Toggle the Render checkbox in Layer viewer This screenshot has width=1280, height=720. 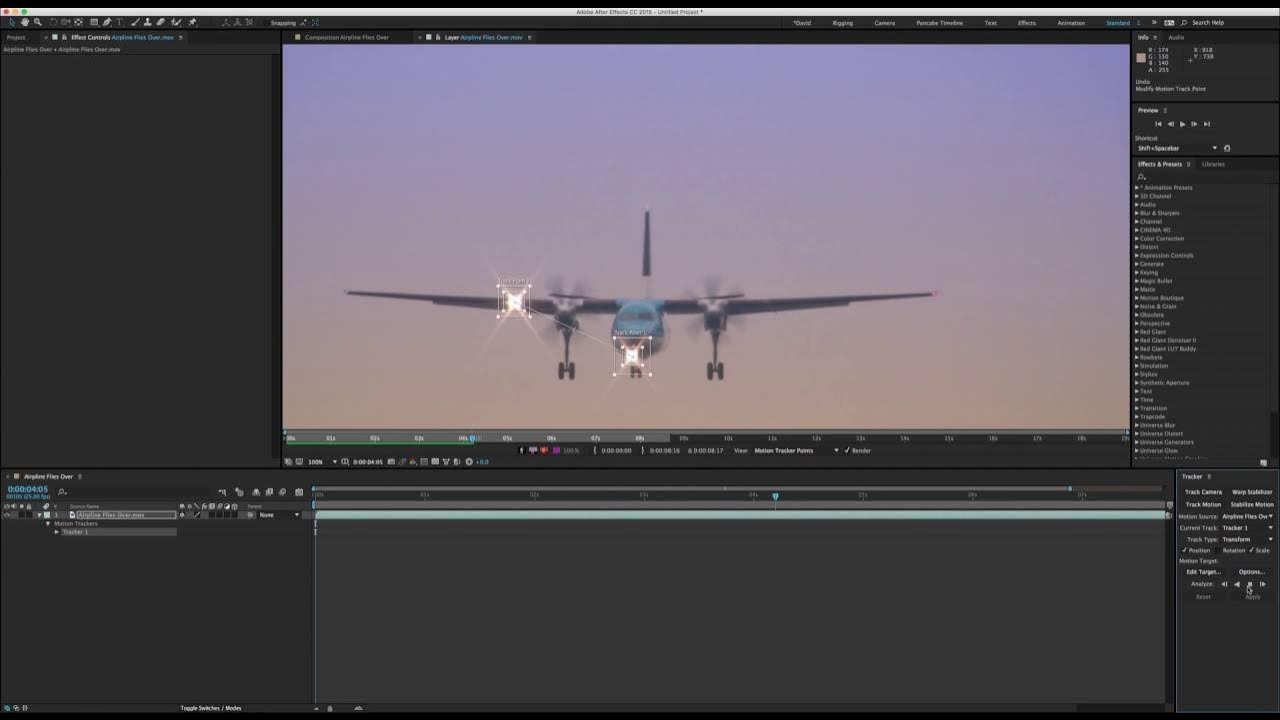click(x=847, y=450)
